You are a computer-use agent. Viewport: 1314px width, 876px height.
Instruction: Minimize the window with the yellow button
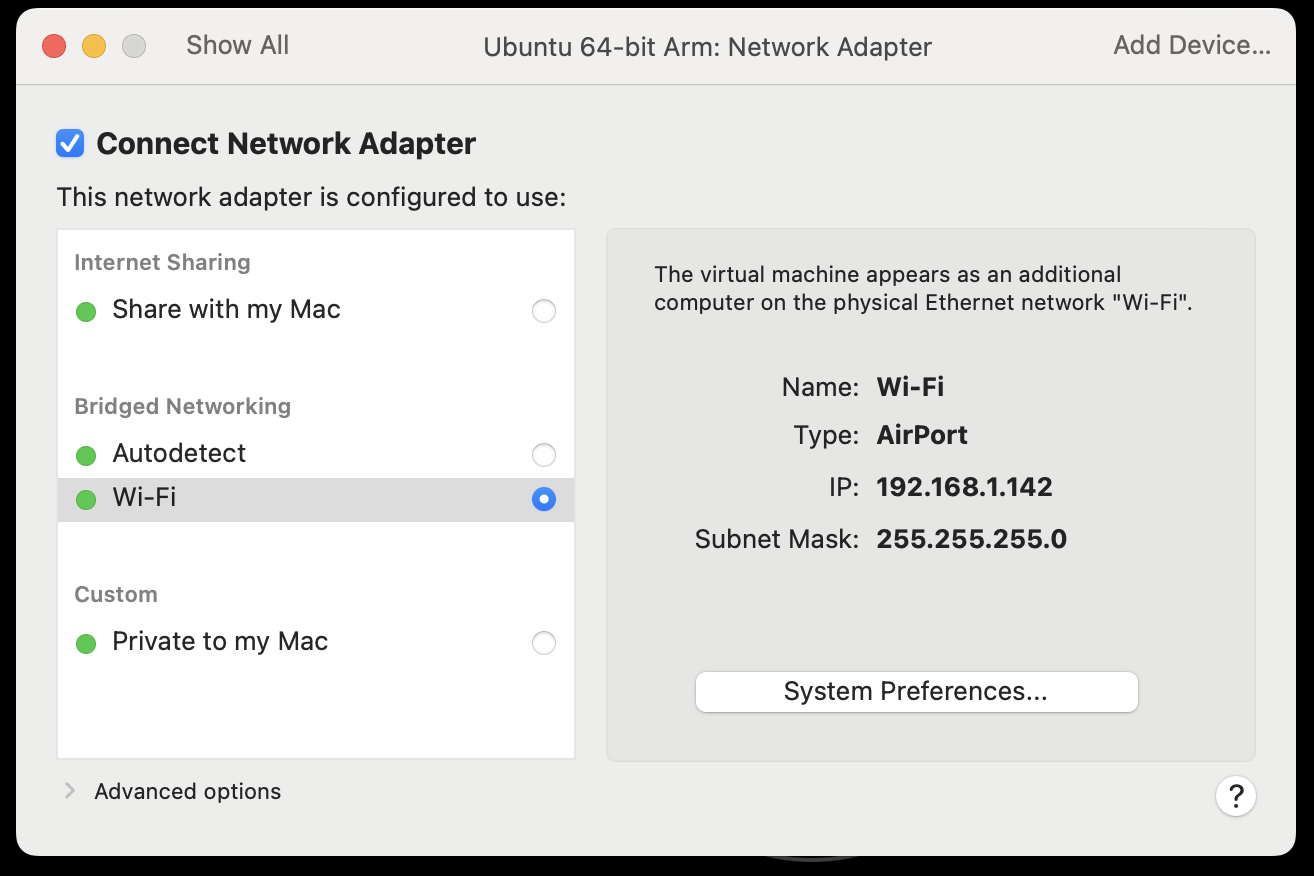point(93,46)
